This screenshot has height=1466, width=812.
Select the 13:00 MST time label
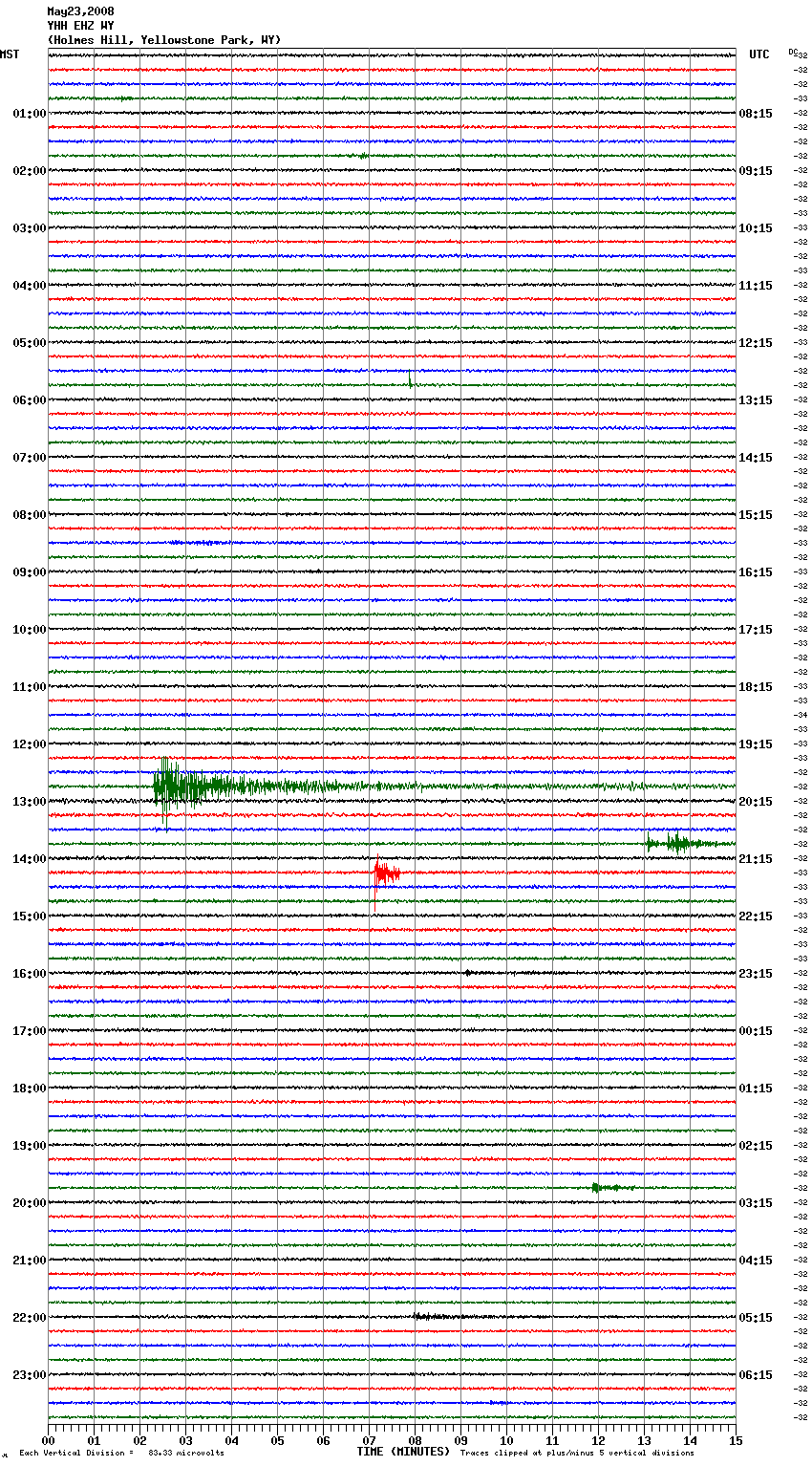coord(30,802)
